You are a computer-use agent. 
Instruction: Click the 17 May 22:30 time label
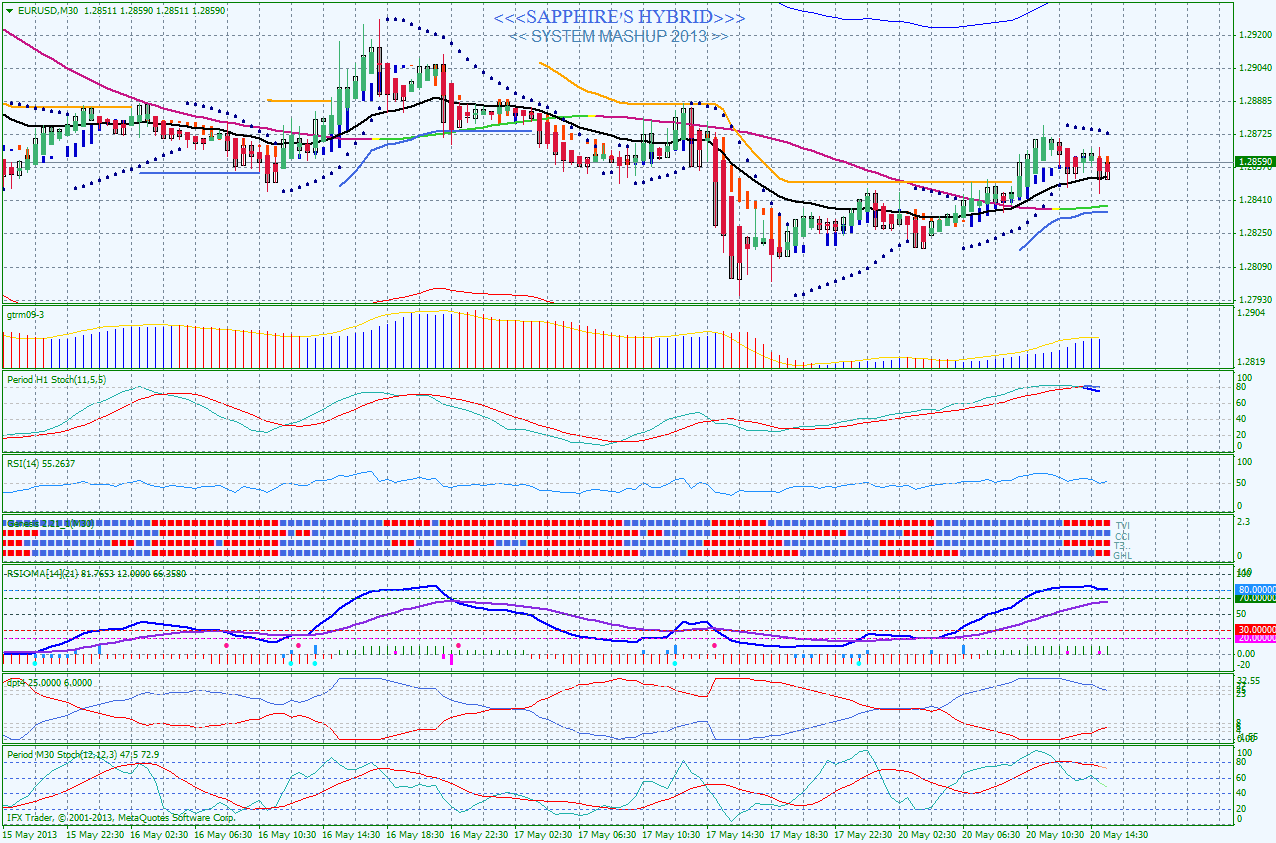point(865,833)
